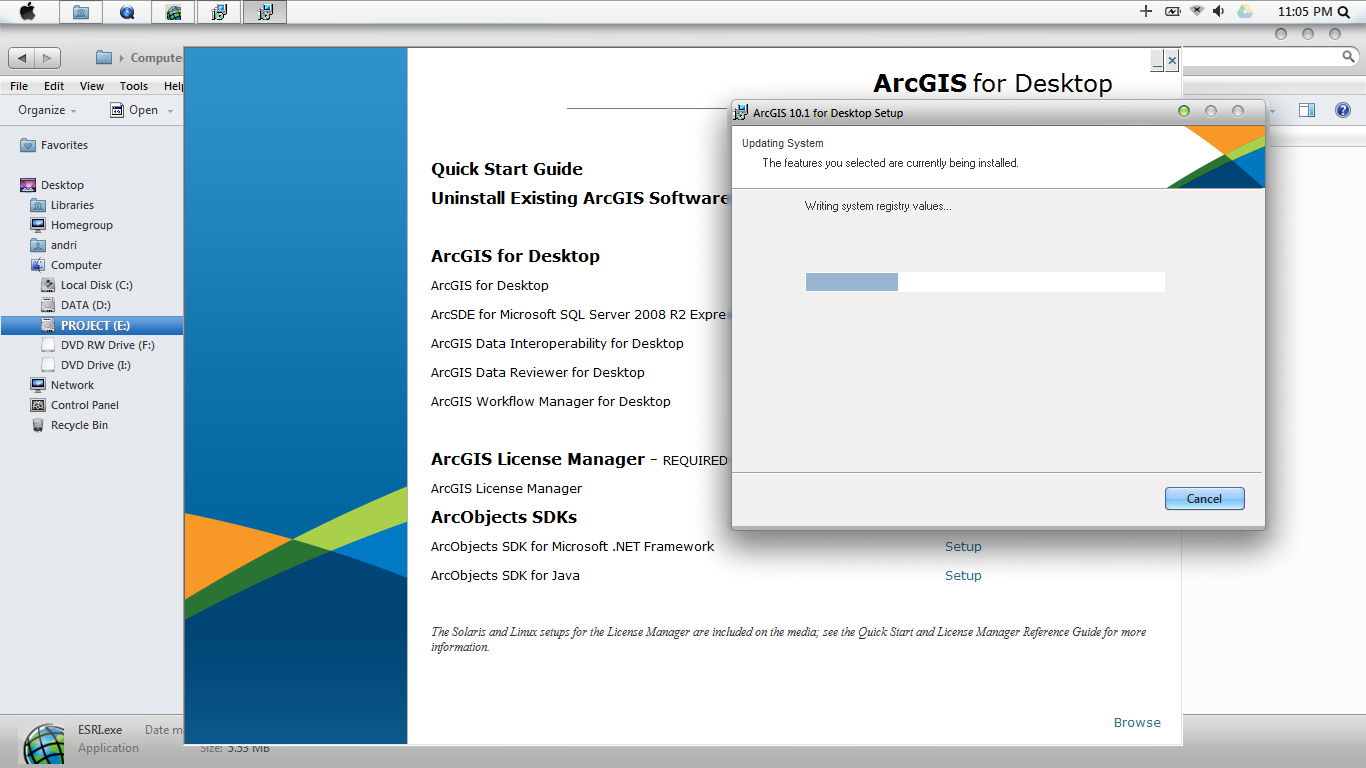Open Control Panel from the sidebar

[x=84, y=405]
